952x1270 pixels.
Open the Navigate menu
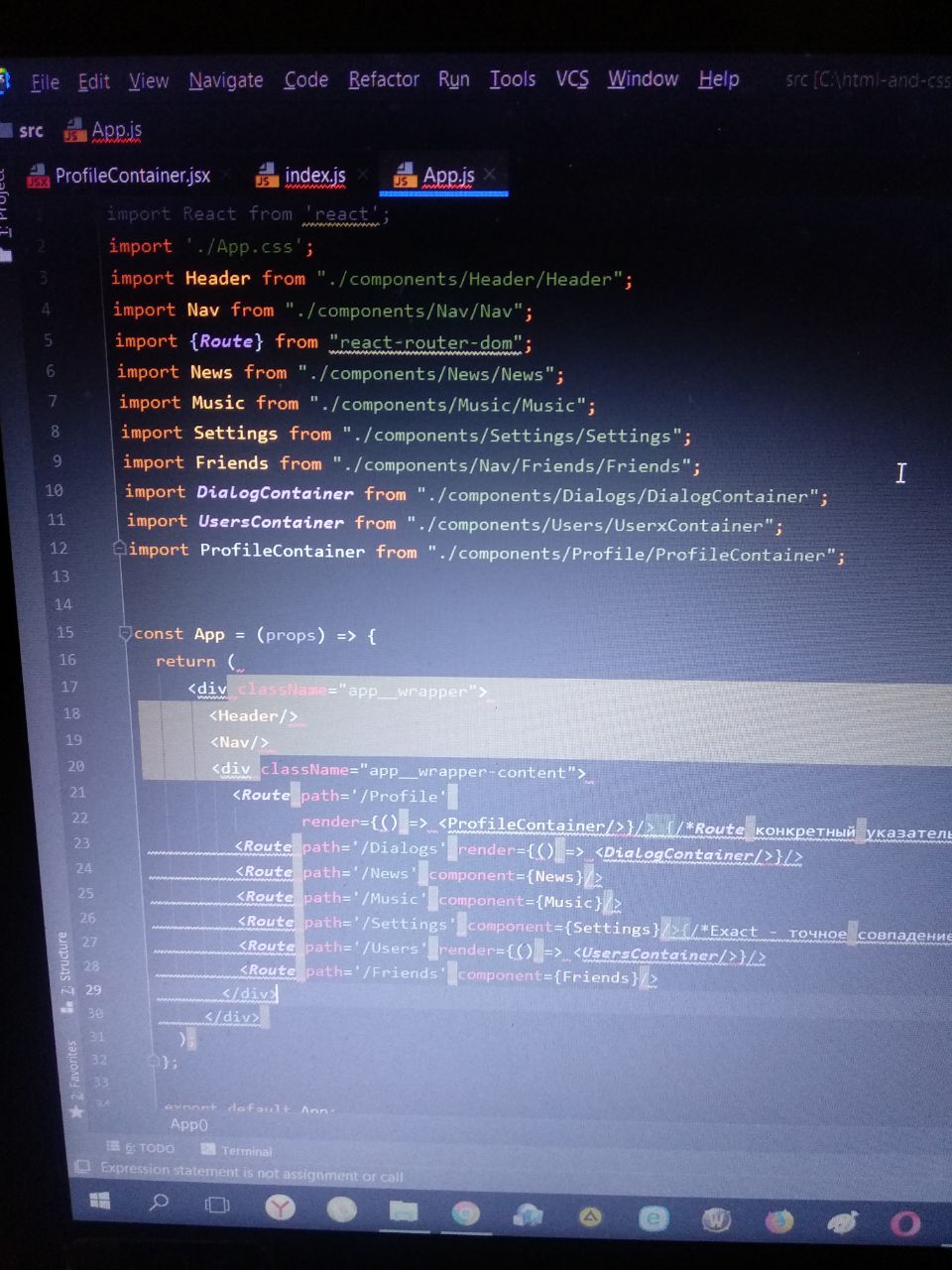pyautogui.click(x=226, y=80)
